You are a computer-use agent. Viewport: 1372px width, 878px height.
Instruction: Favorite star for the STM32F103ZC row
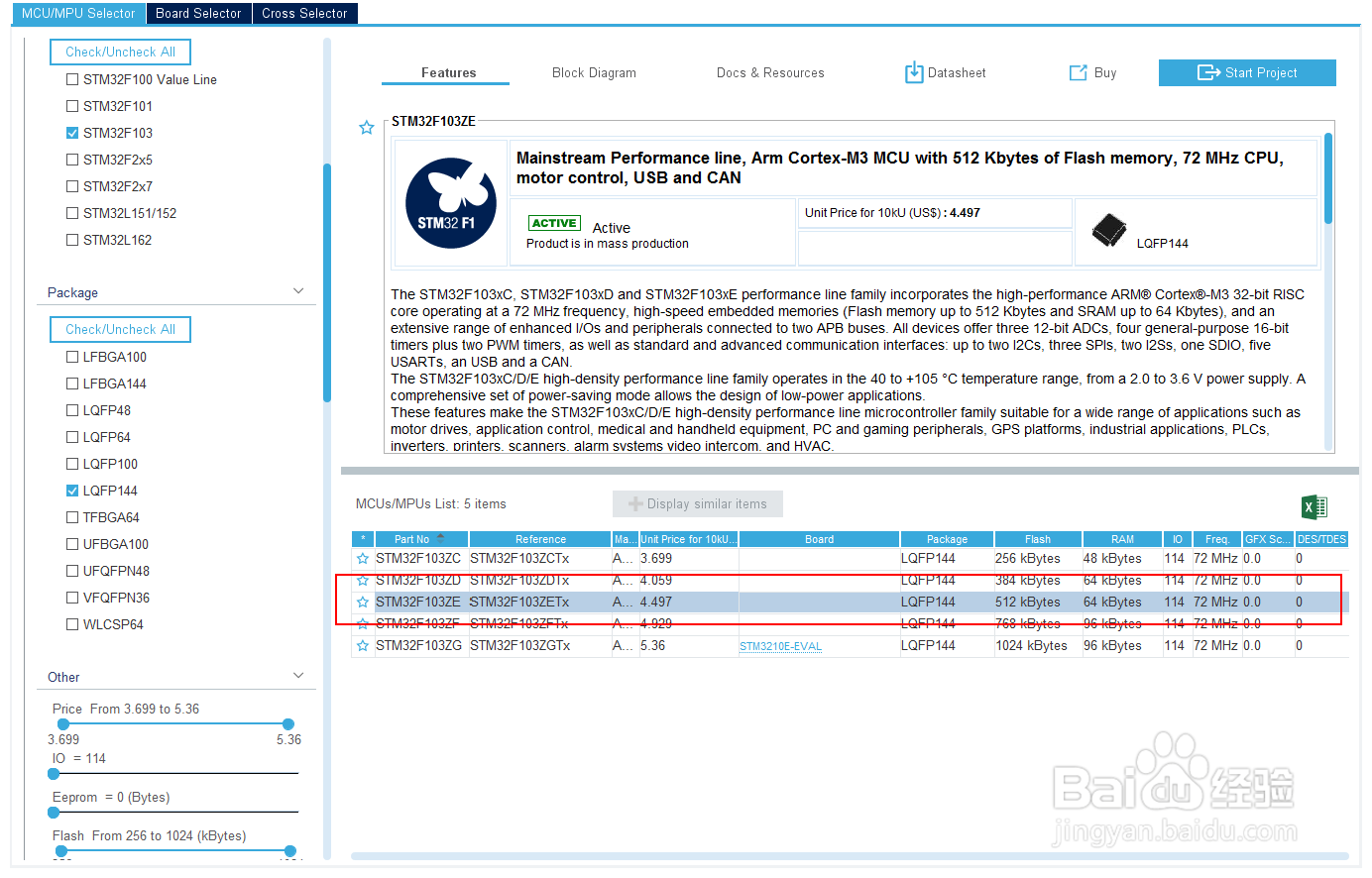(363, 559)
